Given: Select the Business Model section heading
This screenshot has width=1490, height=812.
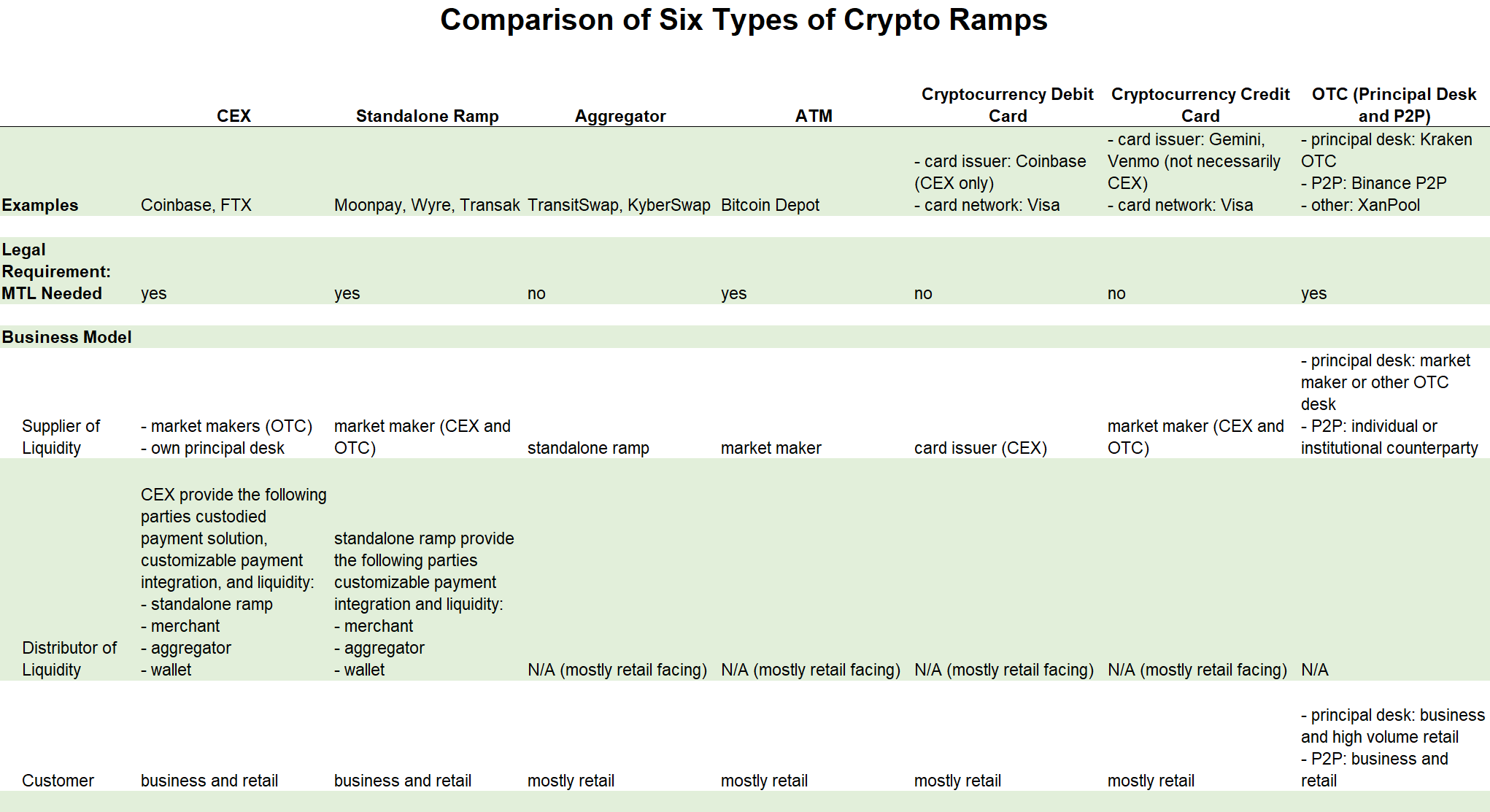Looking at the screenshot, I should pos(66,337).
